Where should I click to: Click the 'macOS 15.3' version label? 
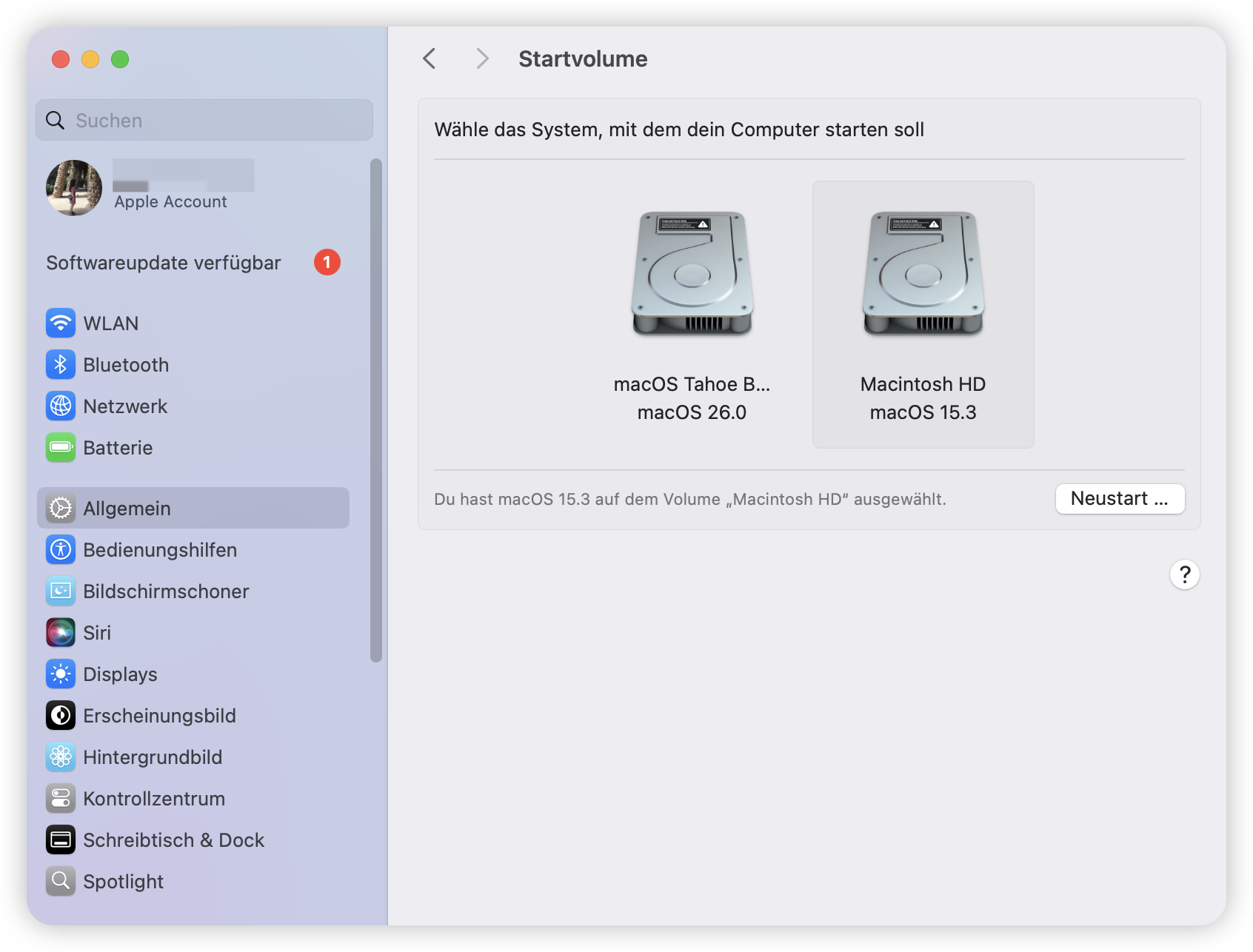pos(923,412)
